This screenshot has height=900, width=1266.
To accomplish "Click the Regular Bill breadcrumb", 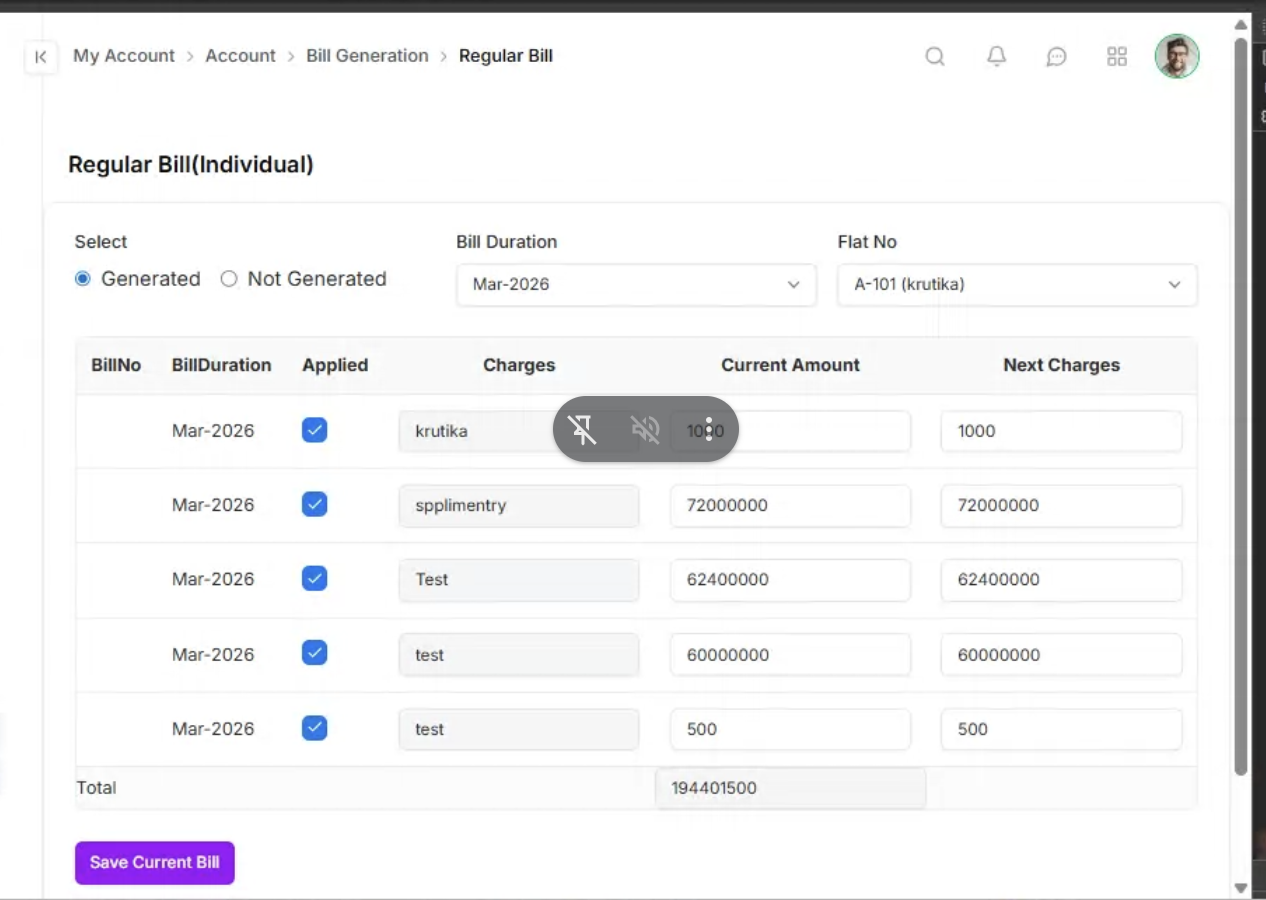I will [506, 56].
